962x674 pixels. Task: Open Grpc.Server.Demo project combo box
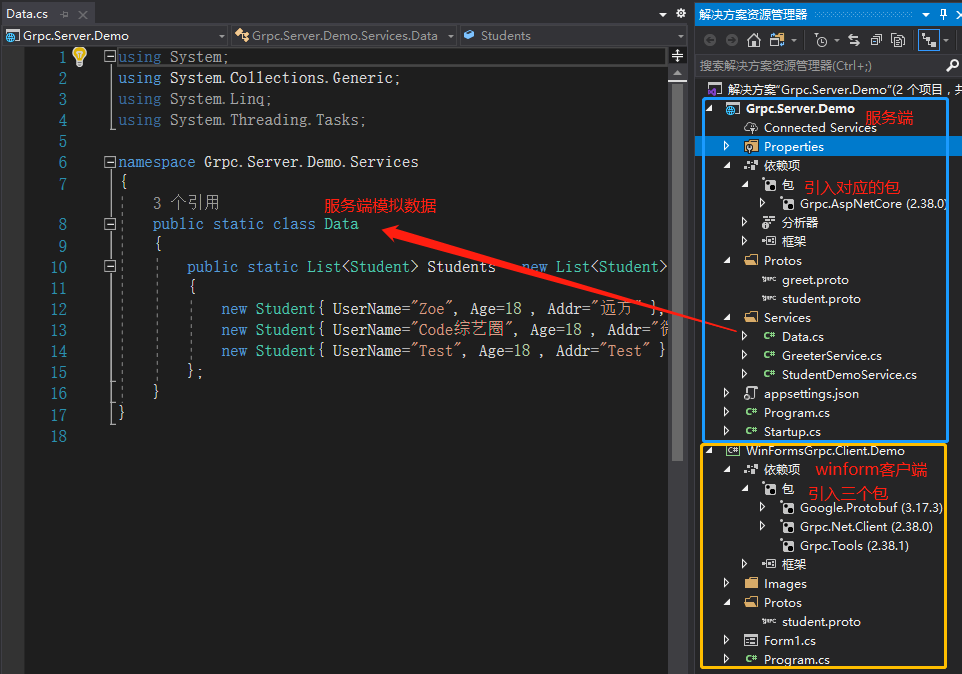coord(115,36)
